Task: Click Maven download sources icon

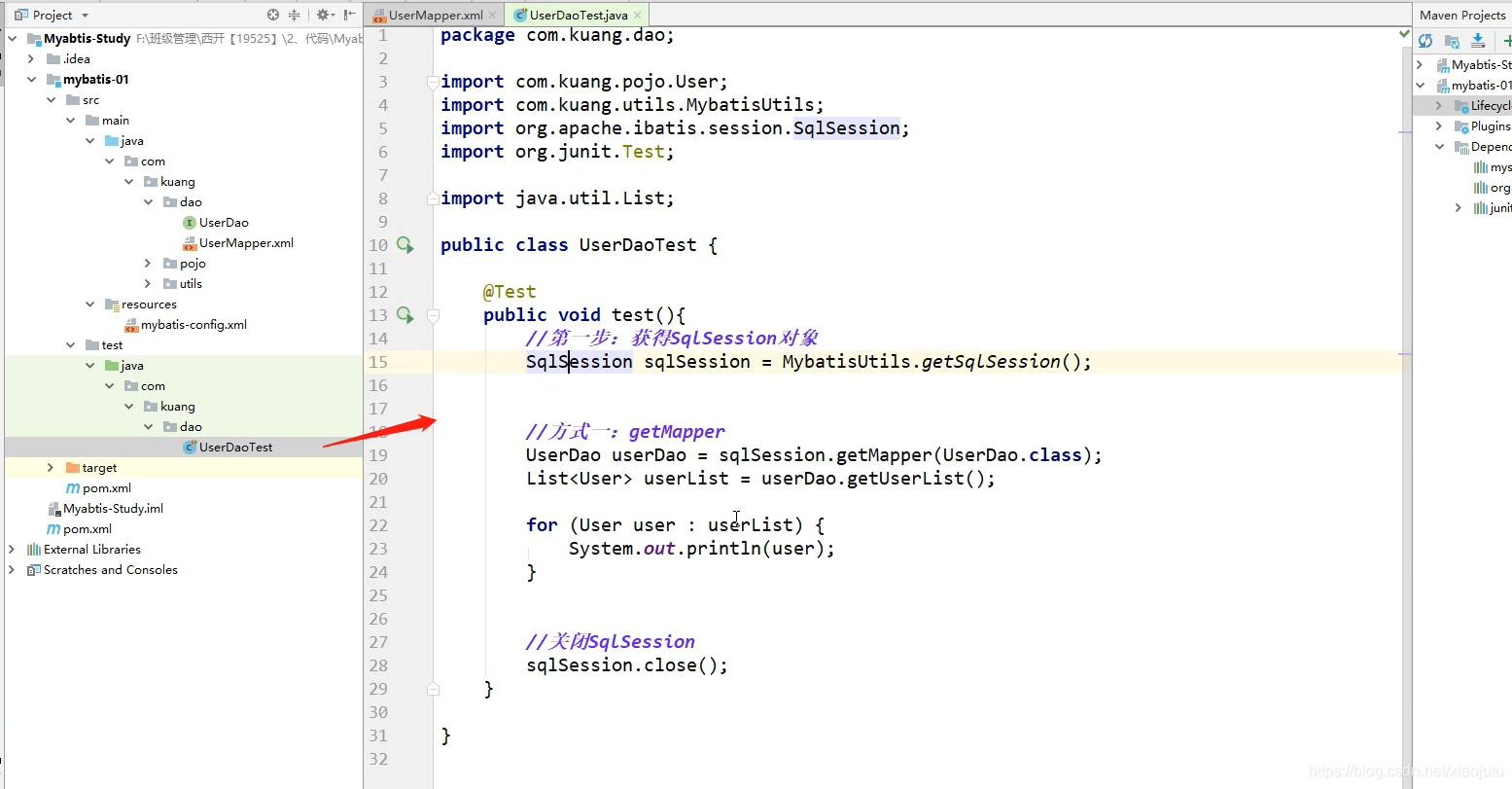Action: pyautogui.click(x=1478, y=41)
